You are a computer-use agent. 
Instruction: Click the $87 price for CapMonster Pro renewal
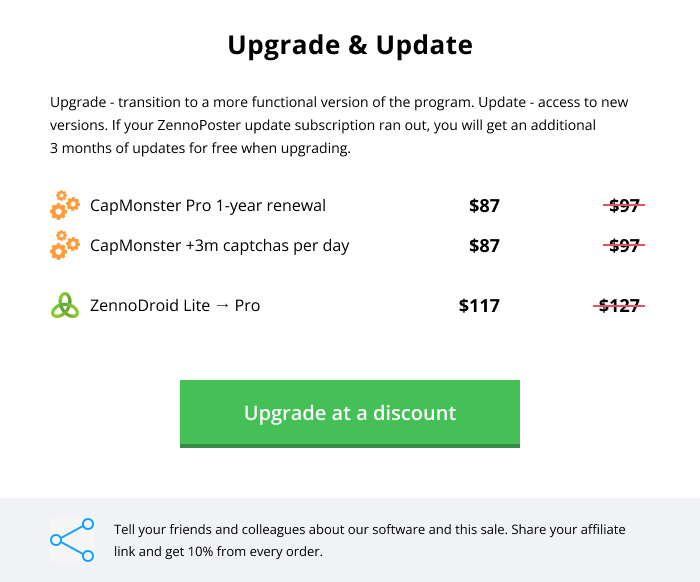point(484,206)
